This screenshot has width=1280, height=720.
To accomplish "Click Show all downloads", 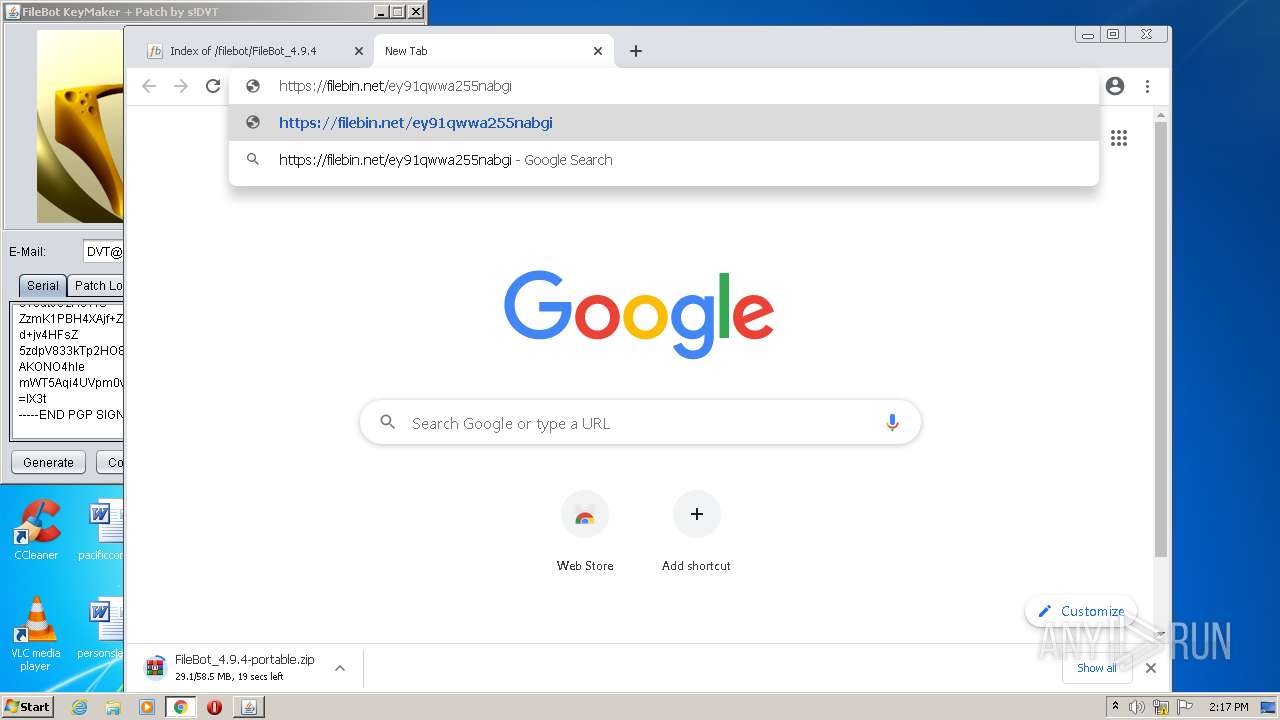I will click(x=1097, y=668).
